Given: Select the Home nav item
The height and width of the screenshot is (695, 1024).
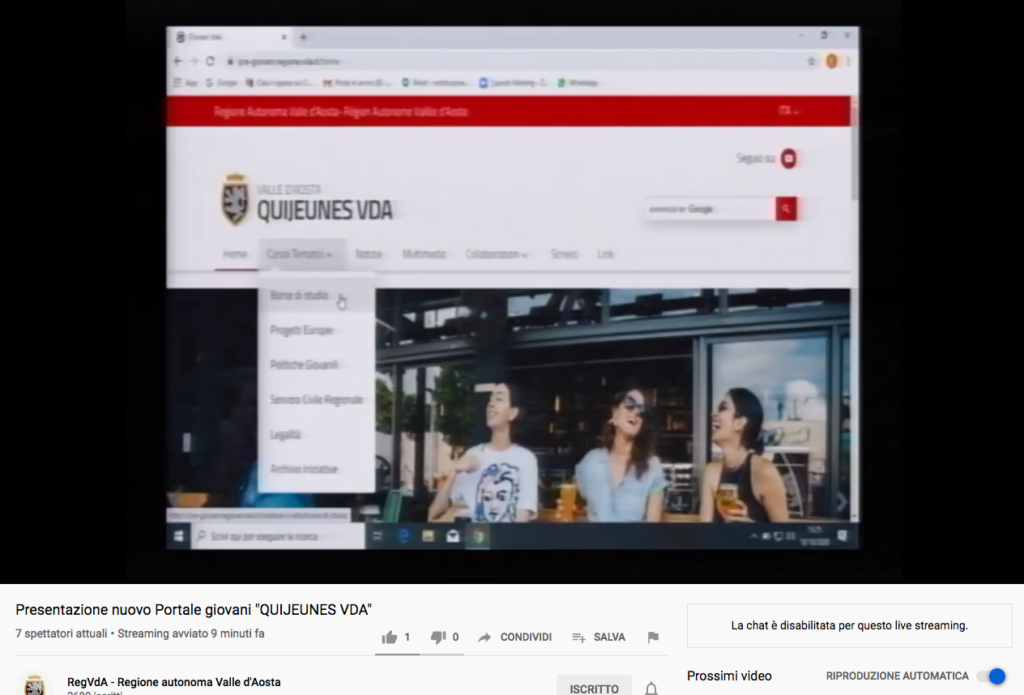Looking at the screenshot, I should [234, 254].
